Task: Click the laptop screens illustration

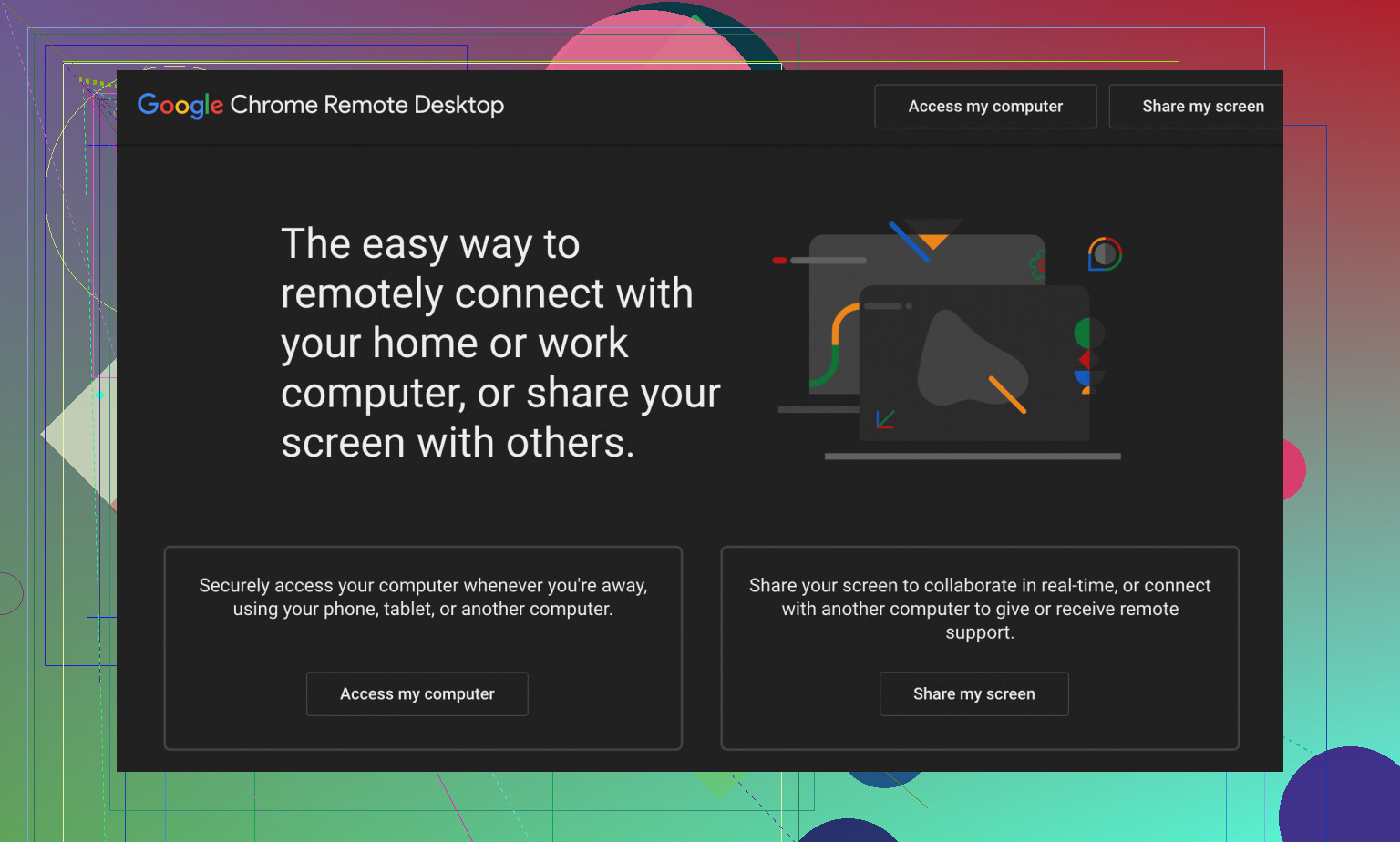Action: click(x=949, y=339)
